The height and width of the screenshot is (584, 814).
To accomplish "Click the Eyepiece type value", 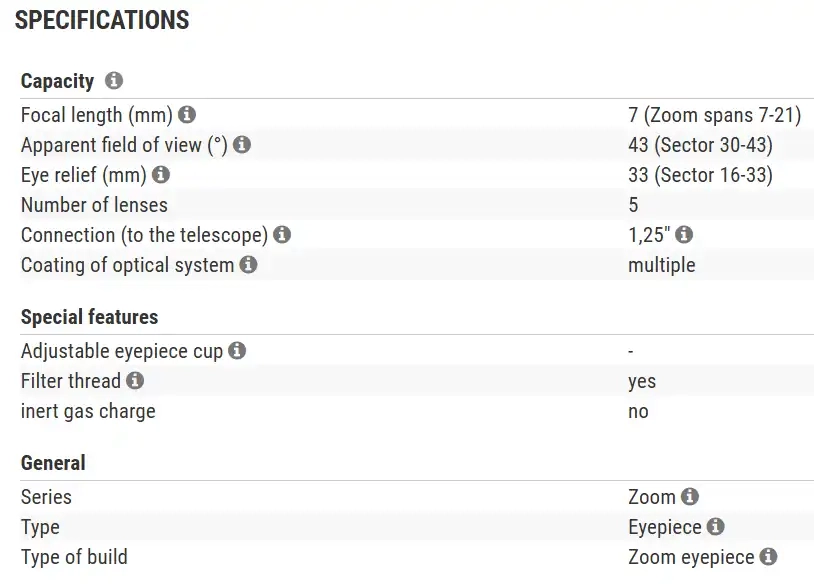I will 665,527.
